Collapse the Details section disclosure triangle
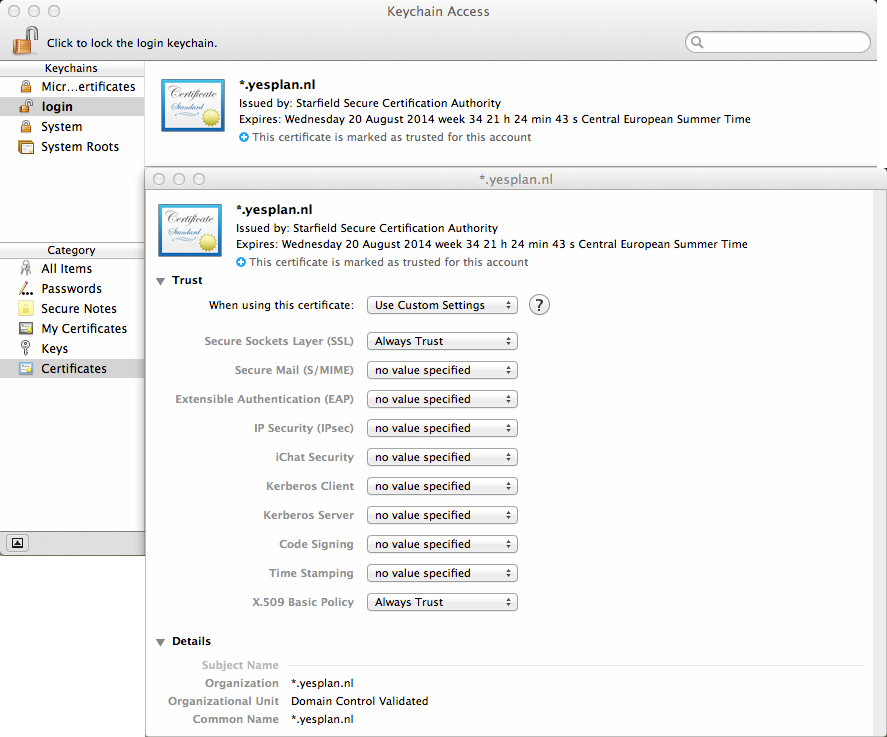The height and width of the screenshot is (737, 887). [160, 642]
